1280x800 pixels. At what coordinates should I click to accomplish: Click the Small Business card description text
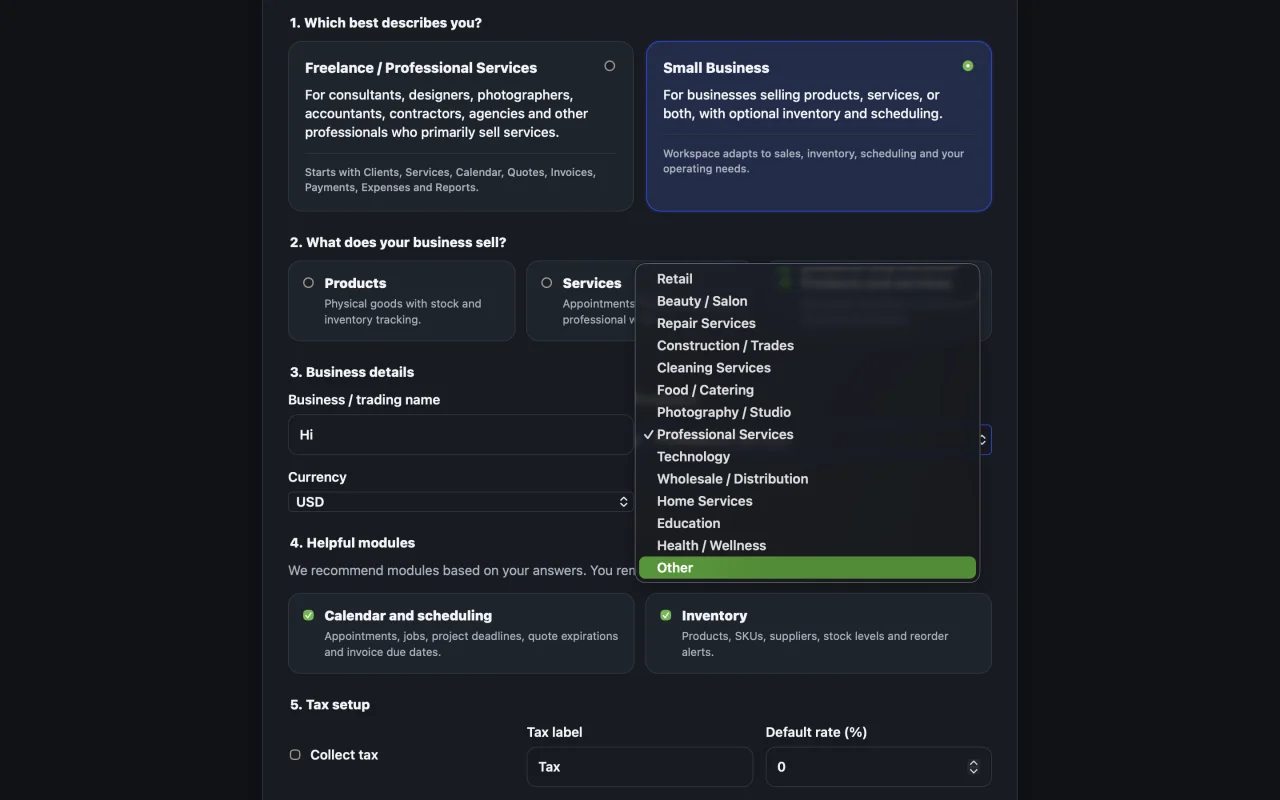803,104
